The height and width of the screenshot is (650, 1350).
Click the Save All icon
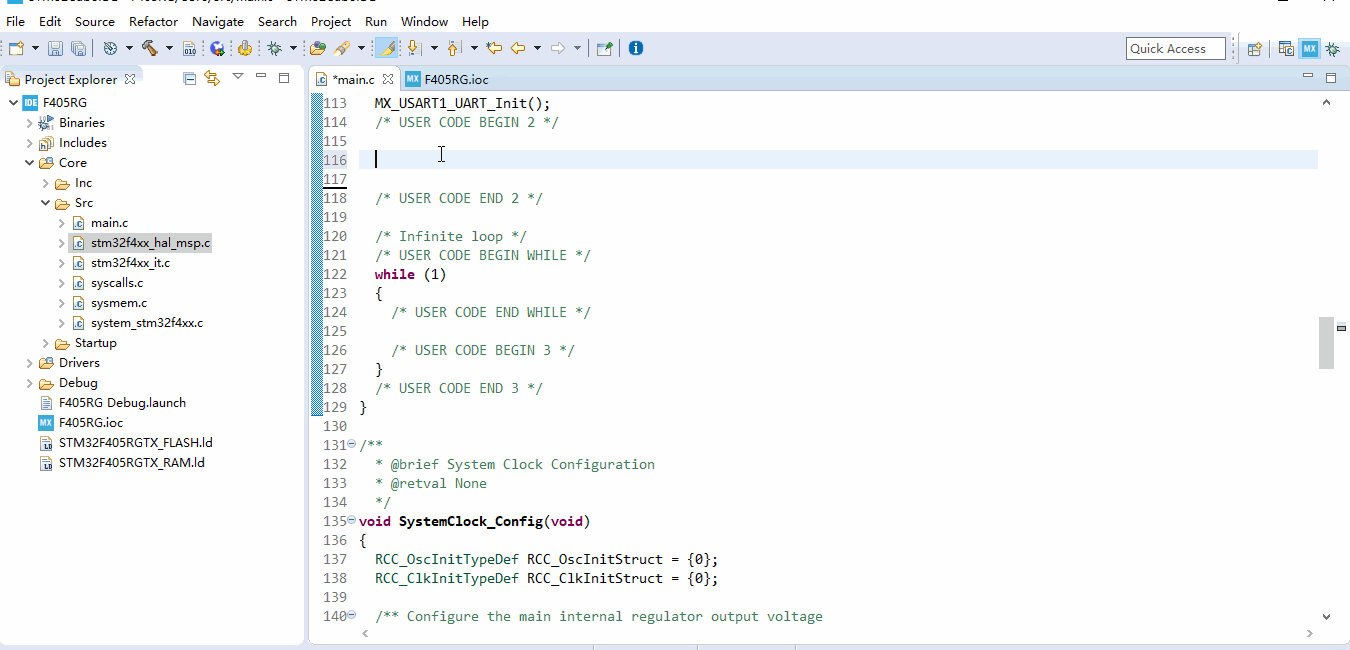point(77,47)
